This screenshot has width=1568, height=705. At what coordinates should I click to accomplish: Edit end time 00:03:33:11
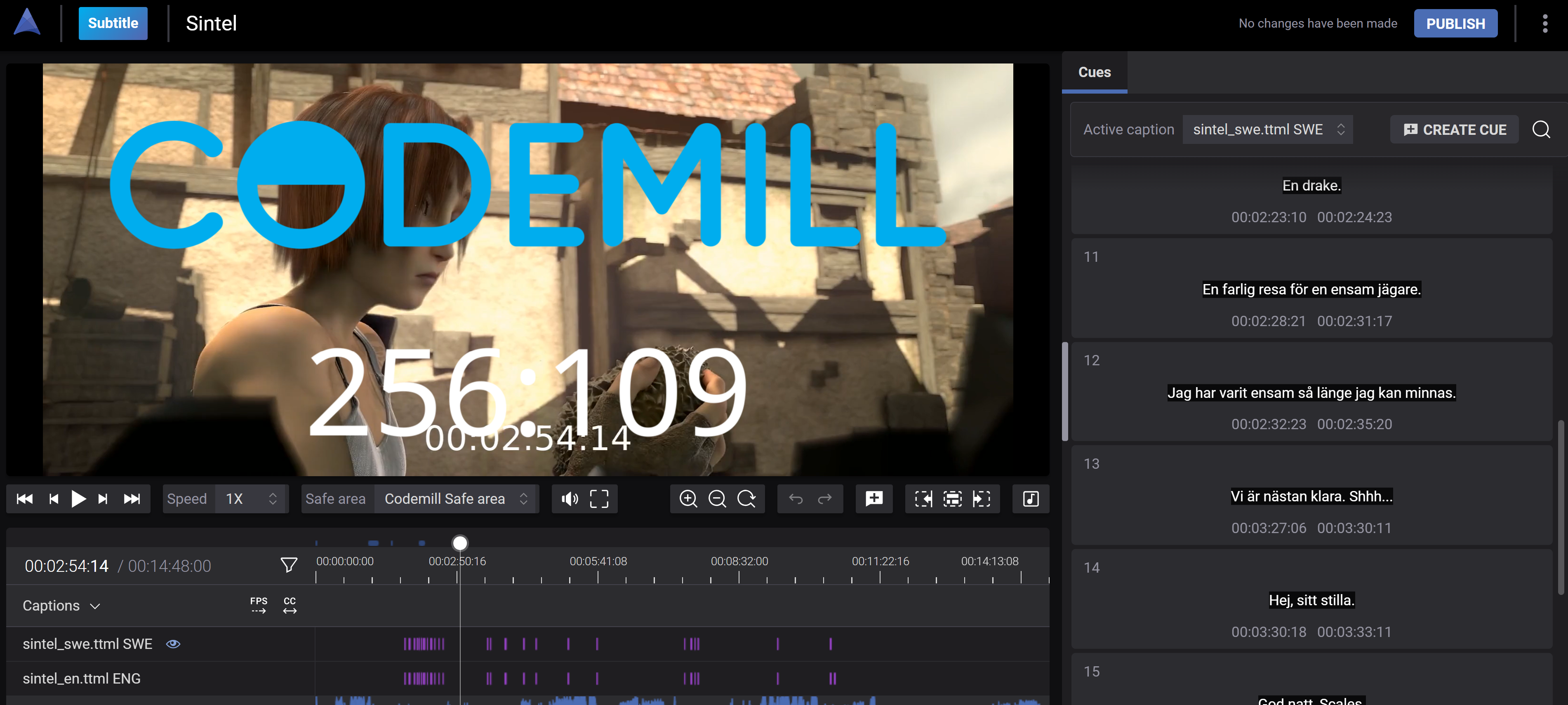[x=1354, y=632]
